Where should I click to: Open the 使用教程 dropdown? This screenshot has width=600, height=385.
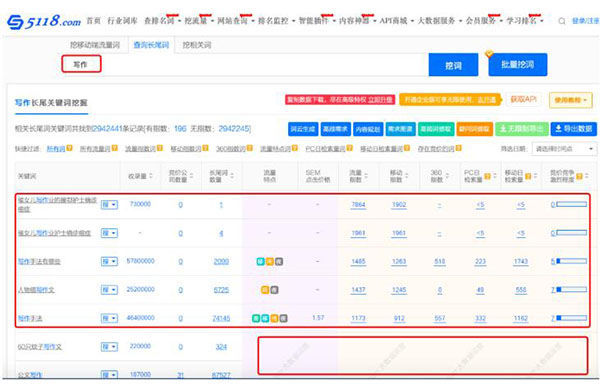click(571, 100)
